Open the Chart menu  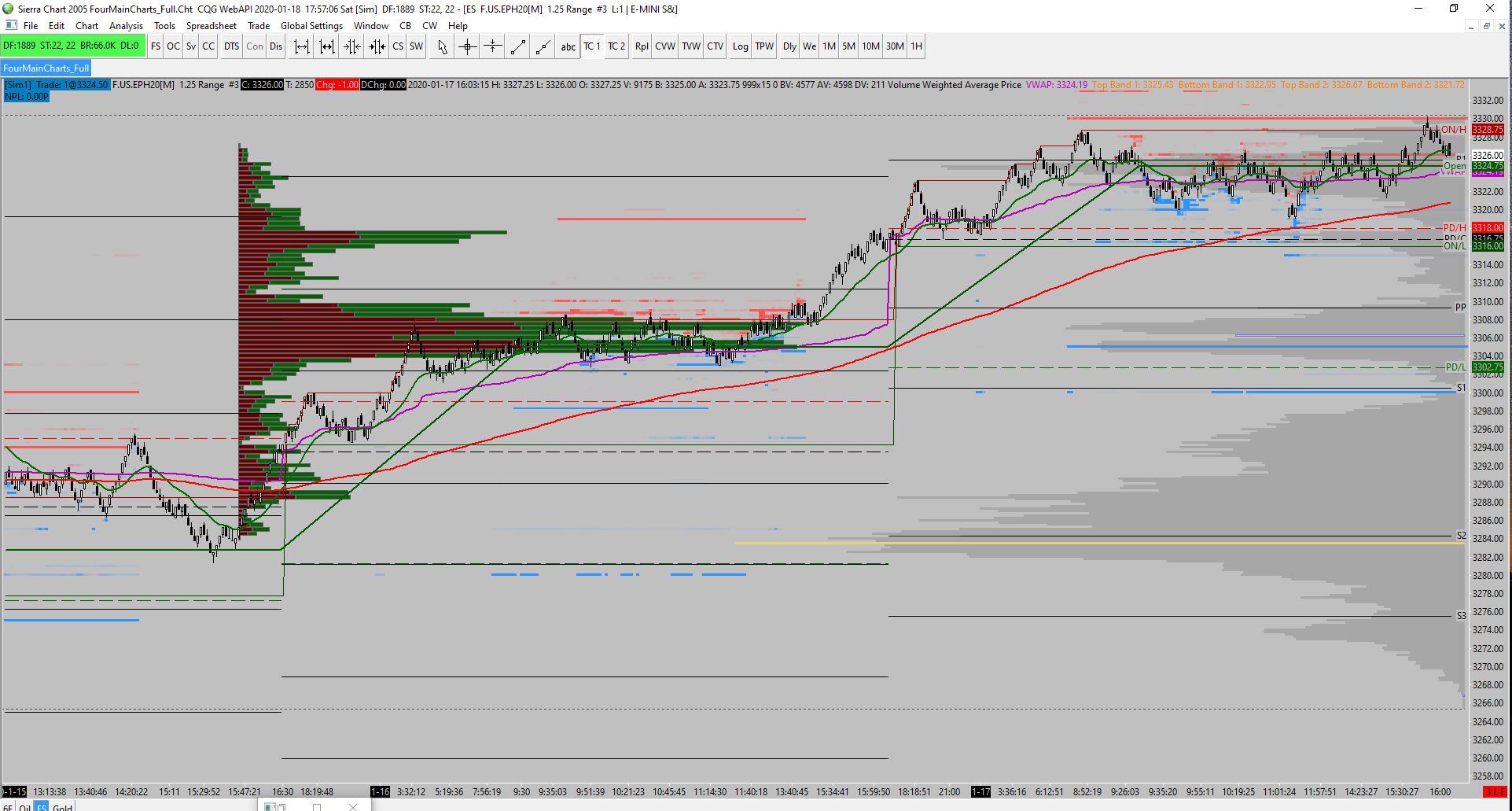[x=87, y=25]
